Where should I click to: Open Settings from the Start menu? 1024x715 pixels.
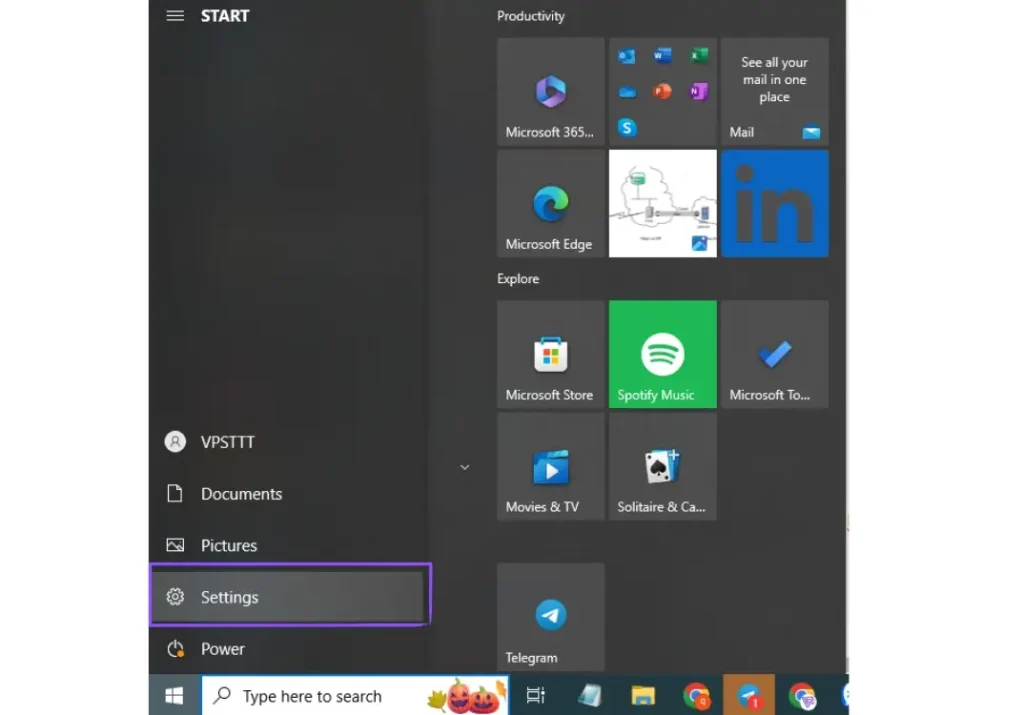pos(289,597)
